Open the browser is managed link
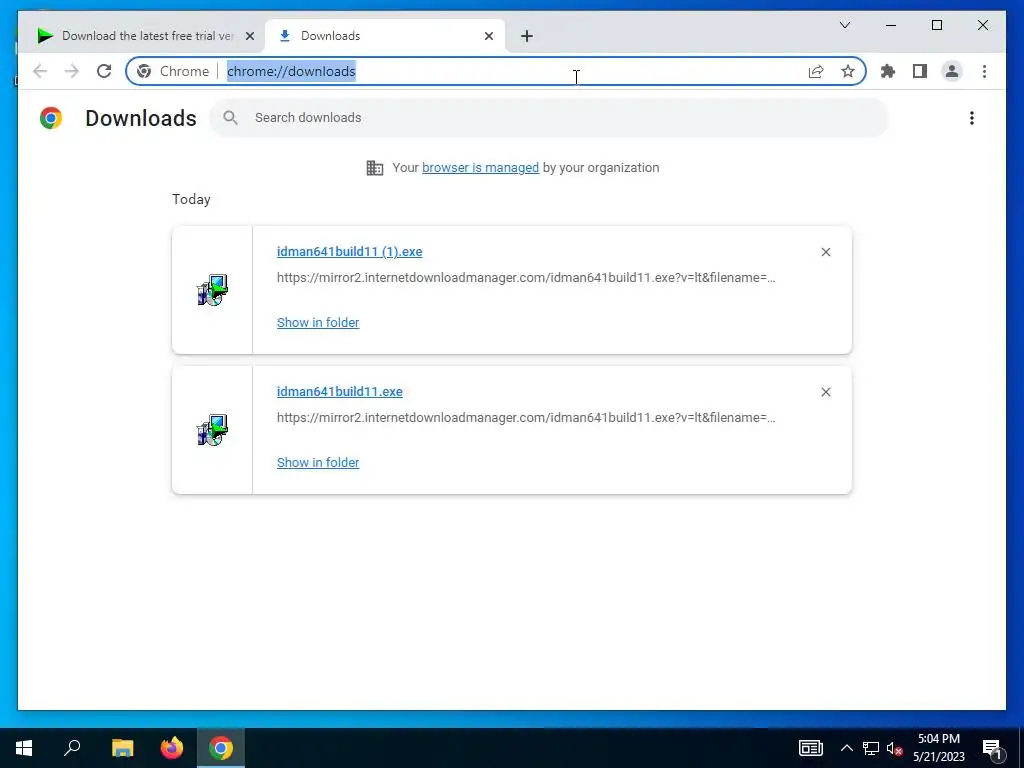Viewport: 1024px width, 768px height. click(481, 168)
